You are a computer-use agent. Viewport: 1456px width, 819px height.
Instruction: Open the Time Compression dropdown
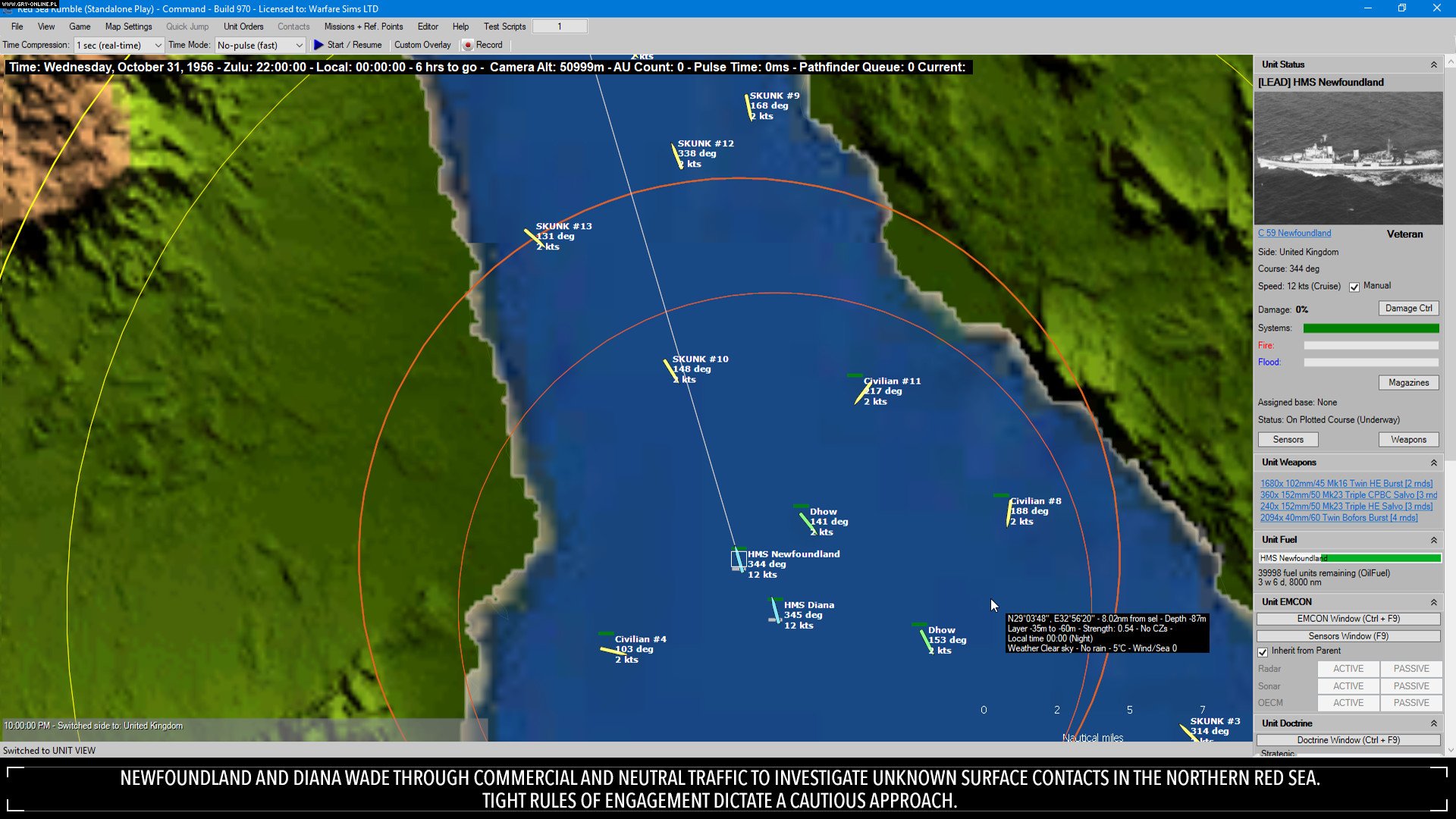coord(158,45)
